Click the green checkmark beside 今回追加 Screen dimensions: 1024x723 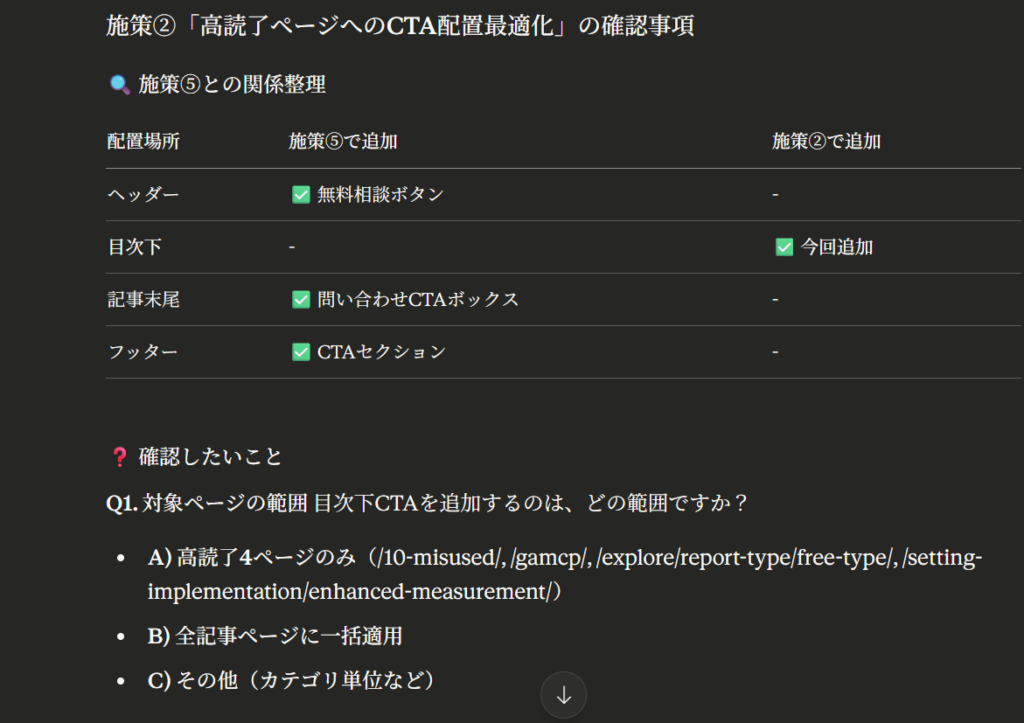tap(784, 247)
